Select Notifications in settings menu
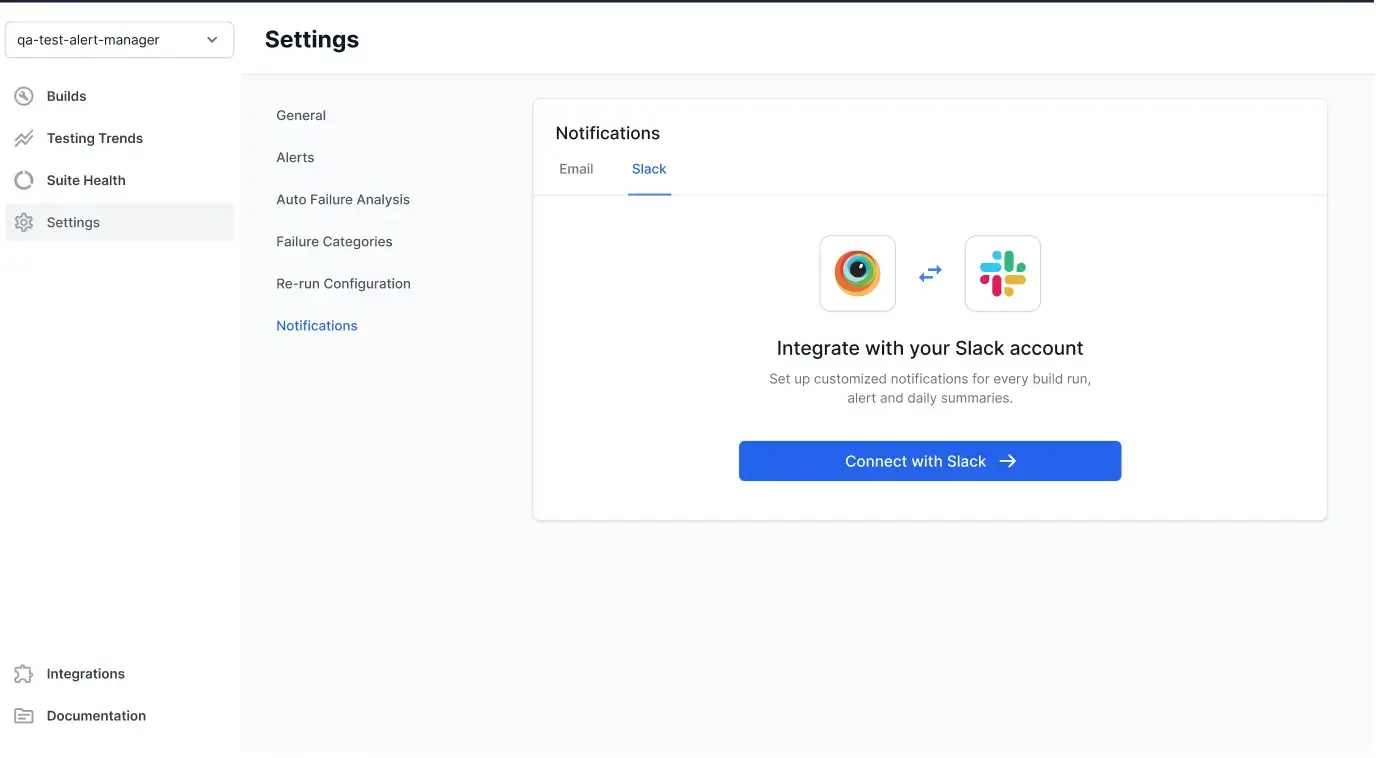The width and height of the screenshot is (1376, 758). (317, 325)
